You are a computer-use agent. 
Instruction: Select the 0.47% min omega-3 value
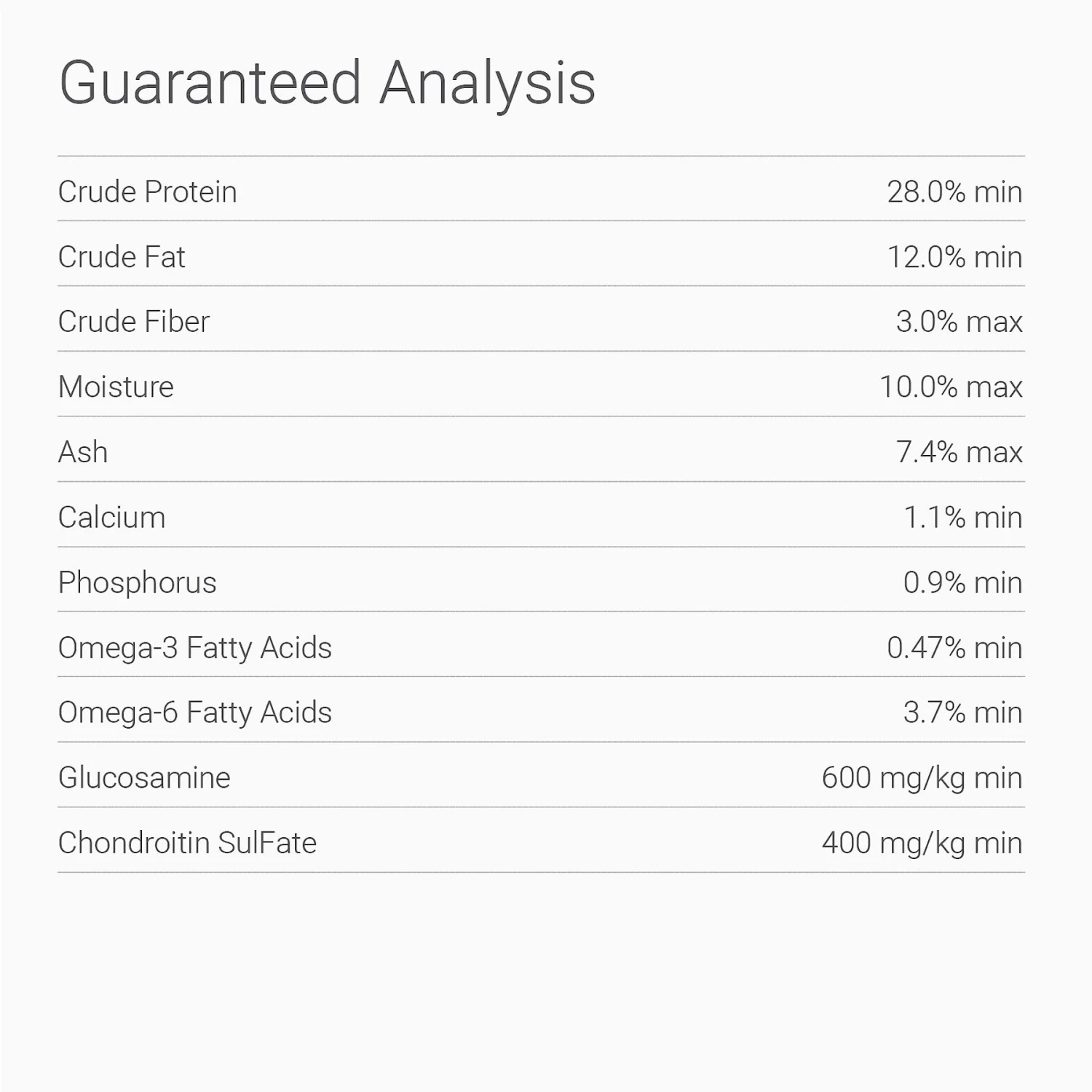click(954, 647)
